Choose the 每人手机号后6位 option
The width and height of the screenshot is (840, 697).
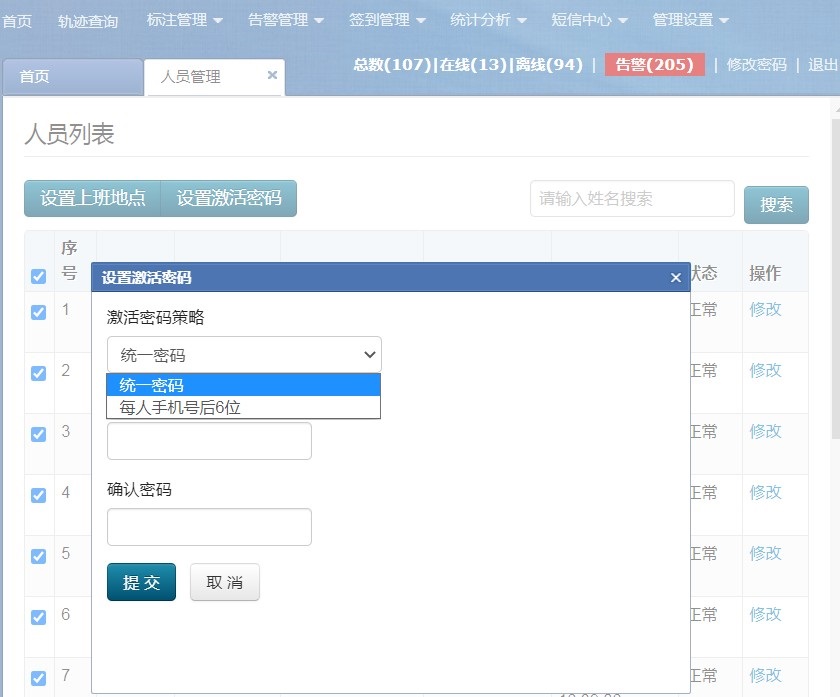point(243,408)
